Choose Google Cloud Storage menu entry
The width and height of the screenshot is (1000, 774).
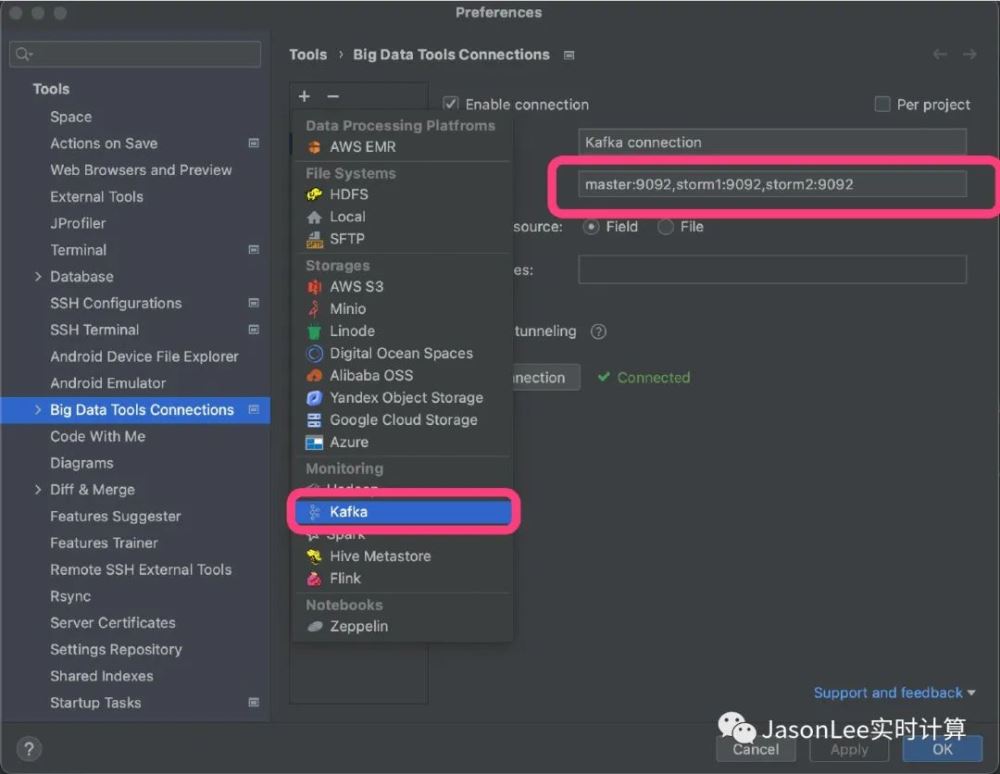[403, 420]
